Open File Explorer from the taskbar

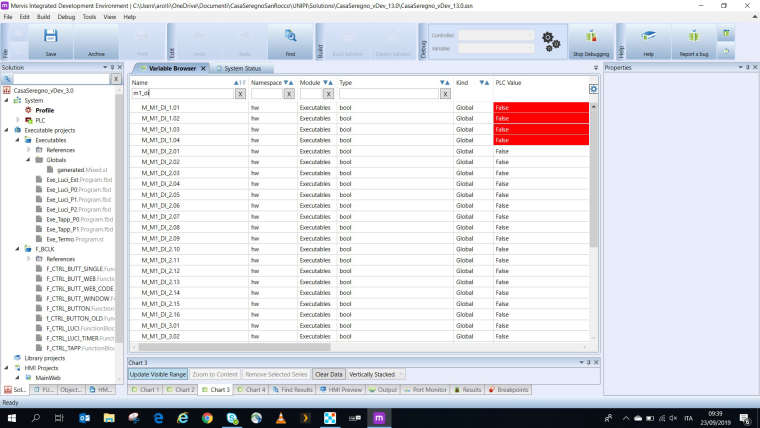coord(109,418)
